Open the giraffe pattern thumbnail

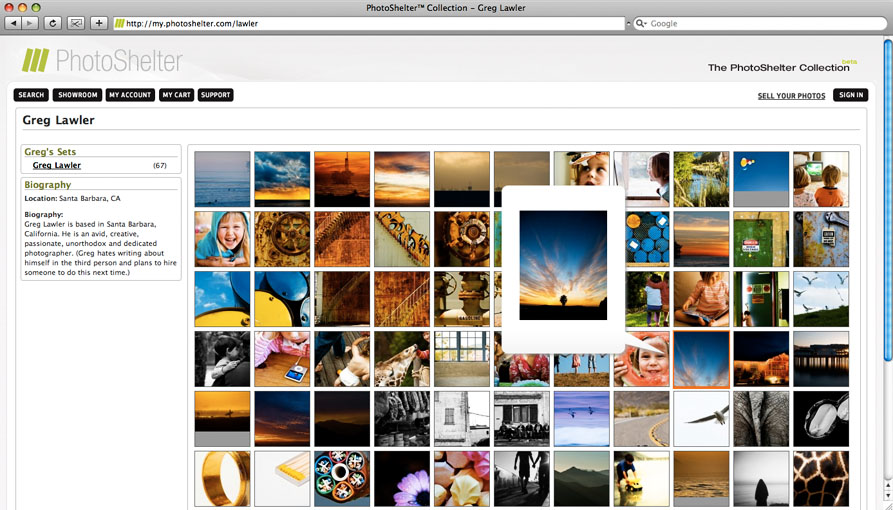tap(821, 479)
